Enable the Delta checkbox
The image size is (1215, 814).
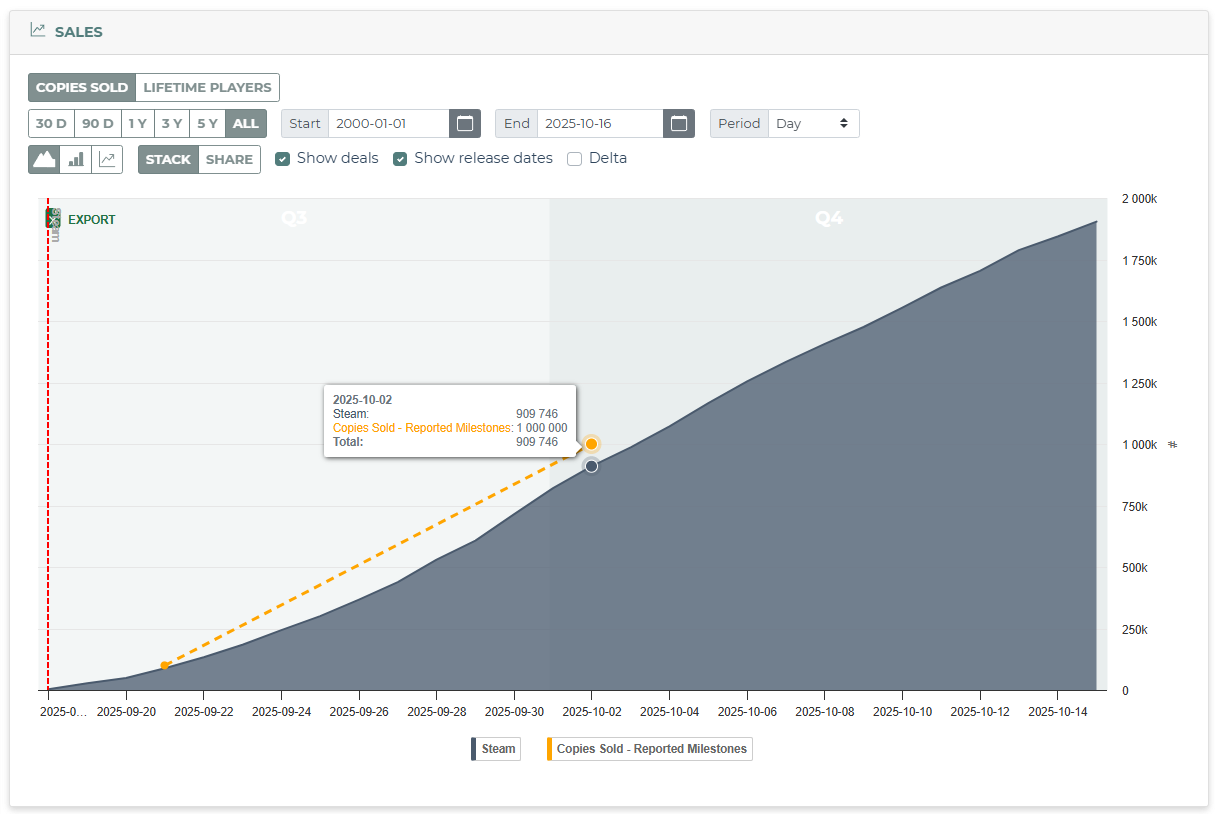tap(575, 158)
